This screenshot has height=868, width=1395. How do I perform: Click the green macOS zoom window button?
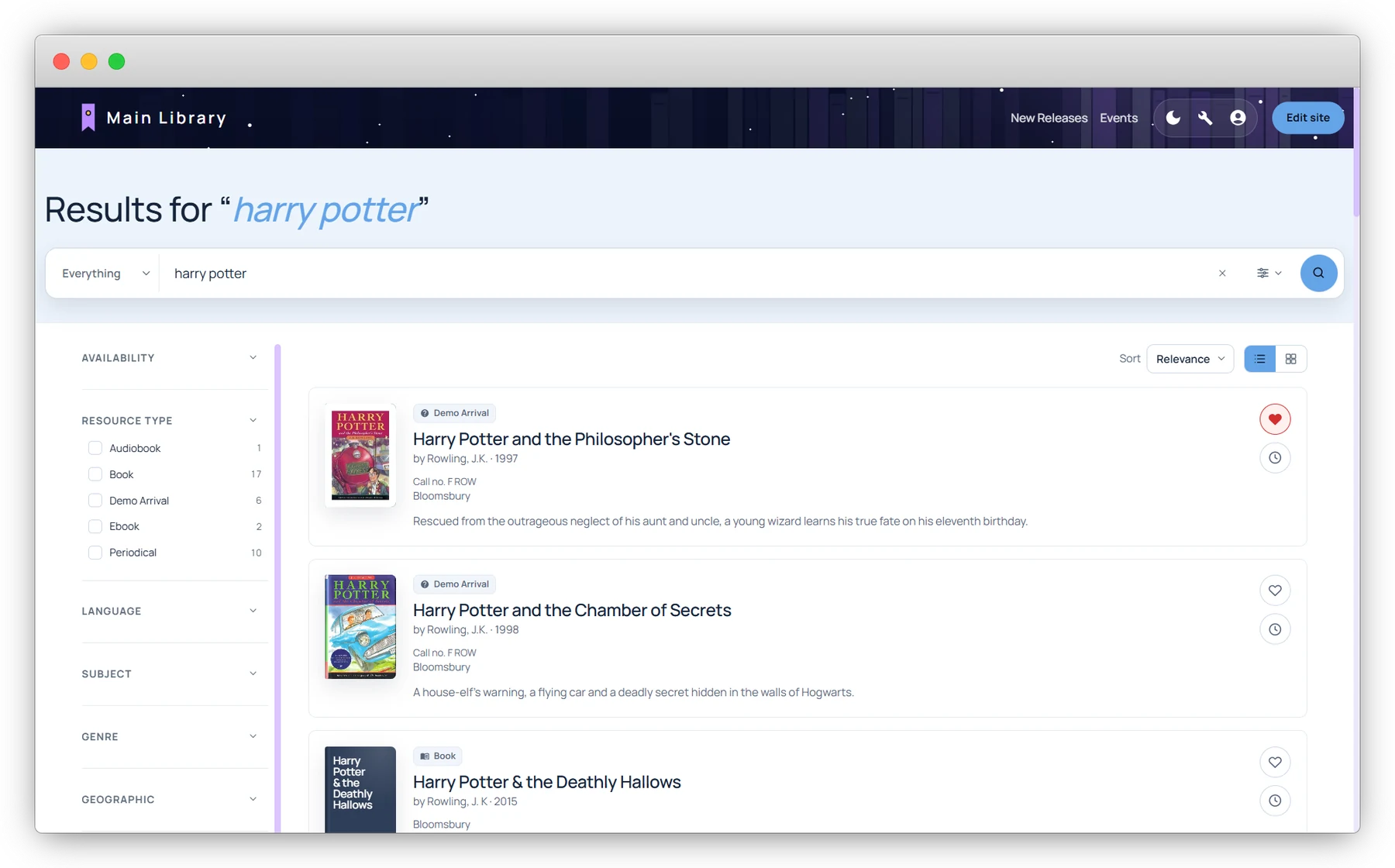116,62
